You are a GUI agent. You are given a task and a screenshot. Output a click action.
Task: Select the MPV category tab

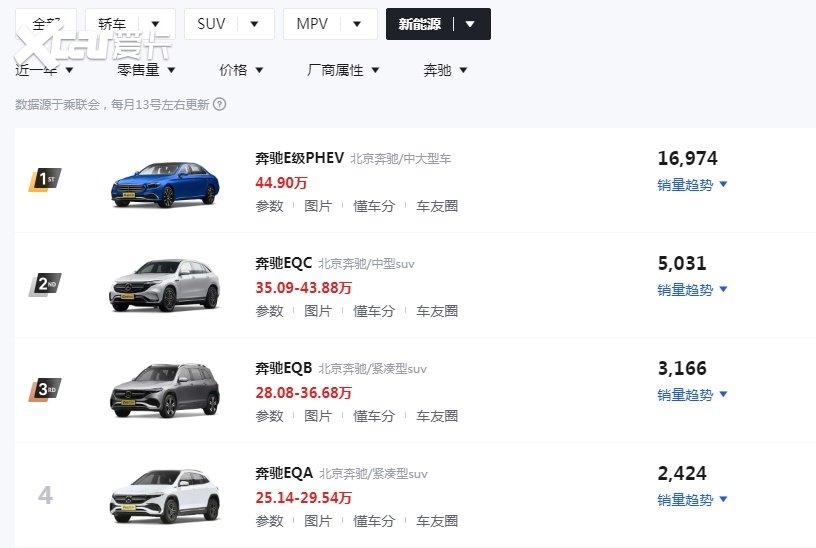click(329, 24)
